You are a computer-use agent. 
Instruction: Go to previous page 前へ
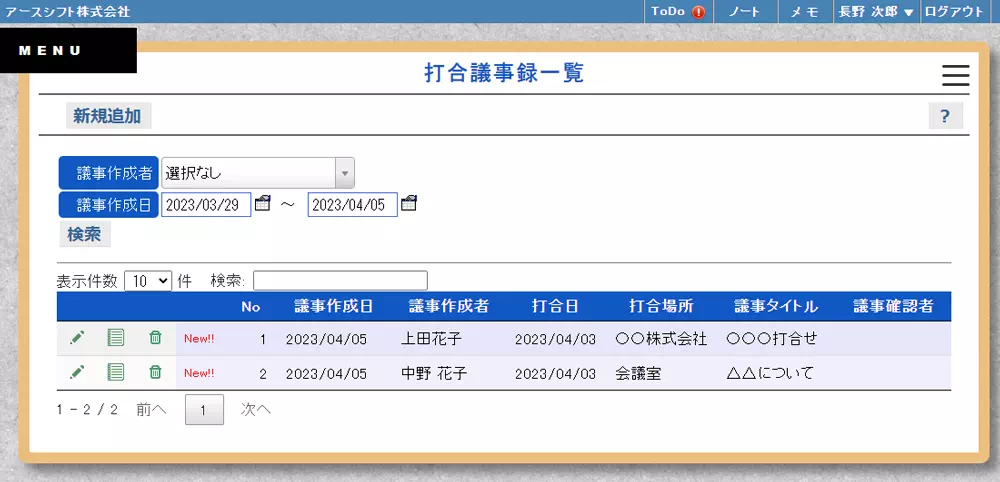click(x=151, y=410)
